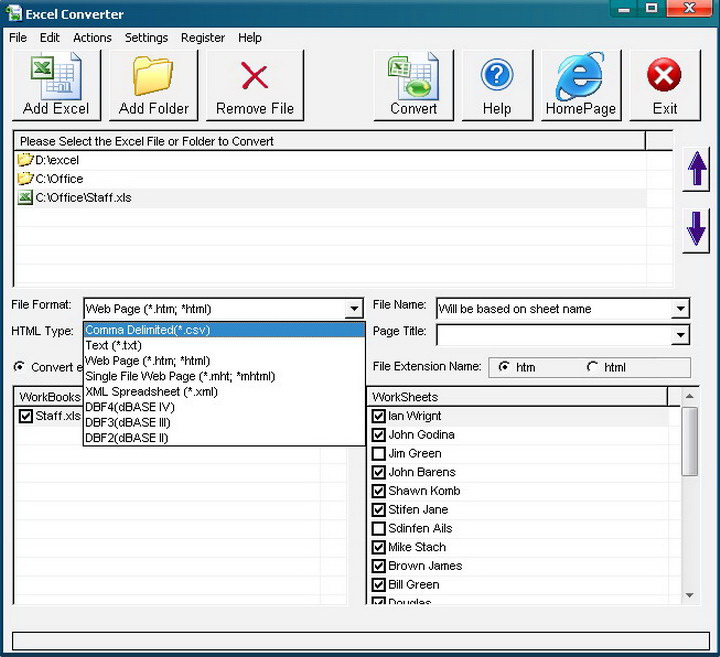
Task: Uncheck the Staff.xls workbook checkbox
Action: 26,416
